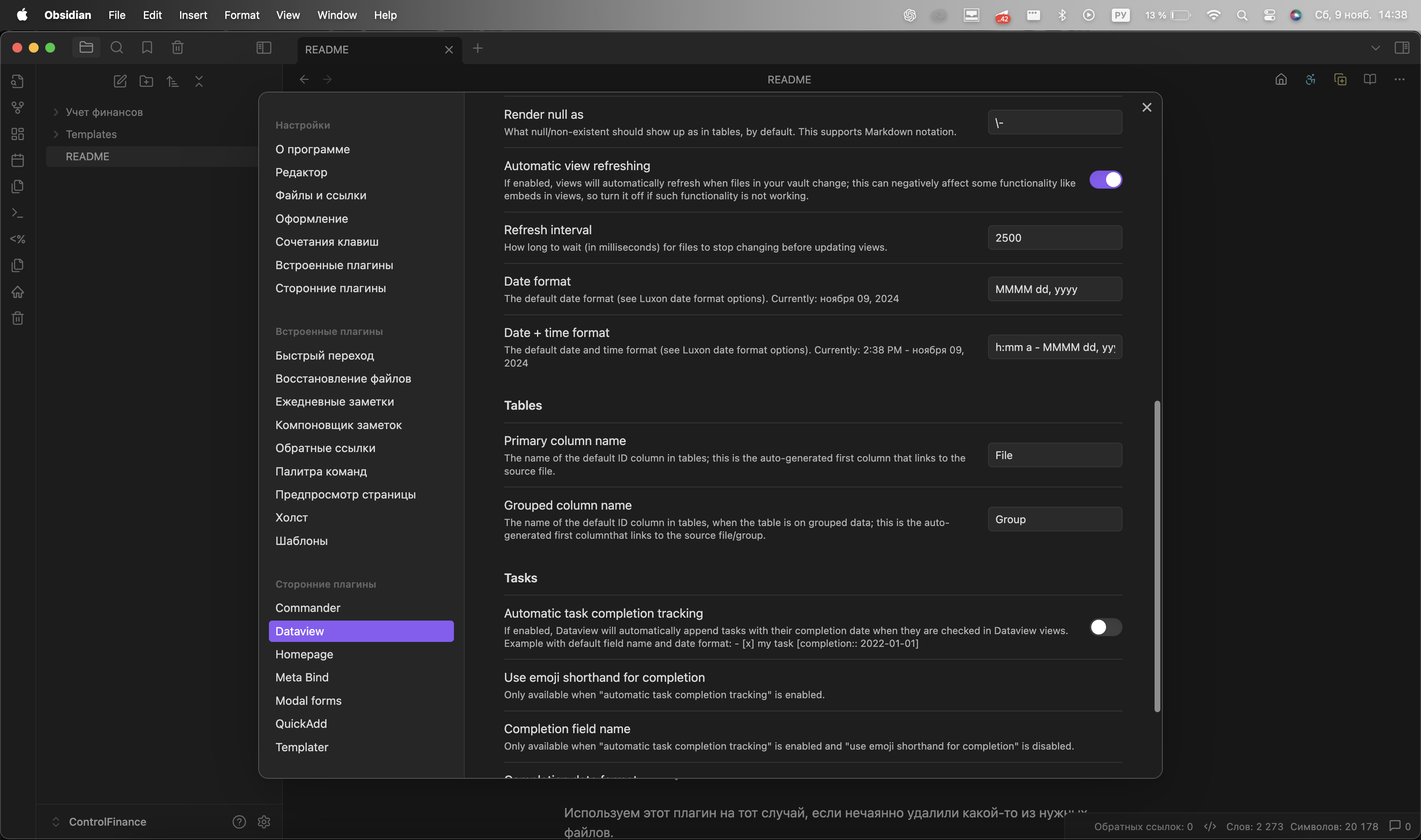Click the settings gear next to the vault name
This screenshot has width=1421, height=840.
pyautogui.click(x=264, y=822)
